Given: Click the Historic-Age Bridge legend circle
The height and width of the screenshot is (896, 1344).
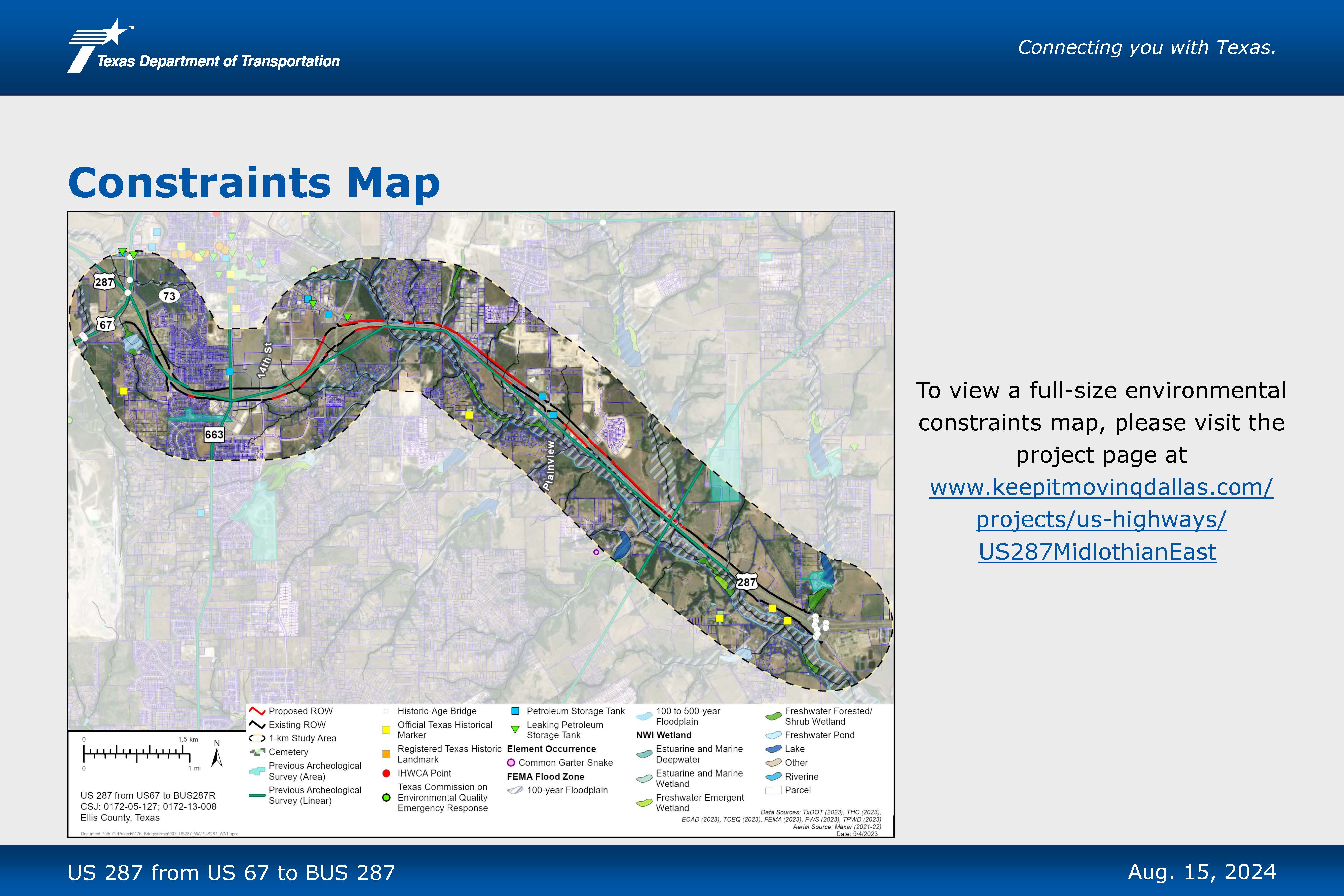Looking at the screenshot, I should click(x=386, y=711).
